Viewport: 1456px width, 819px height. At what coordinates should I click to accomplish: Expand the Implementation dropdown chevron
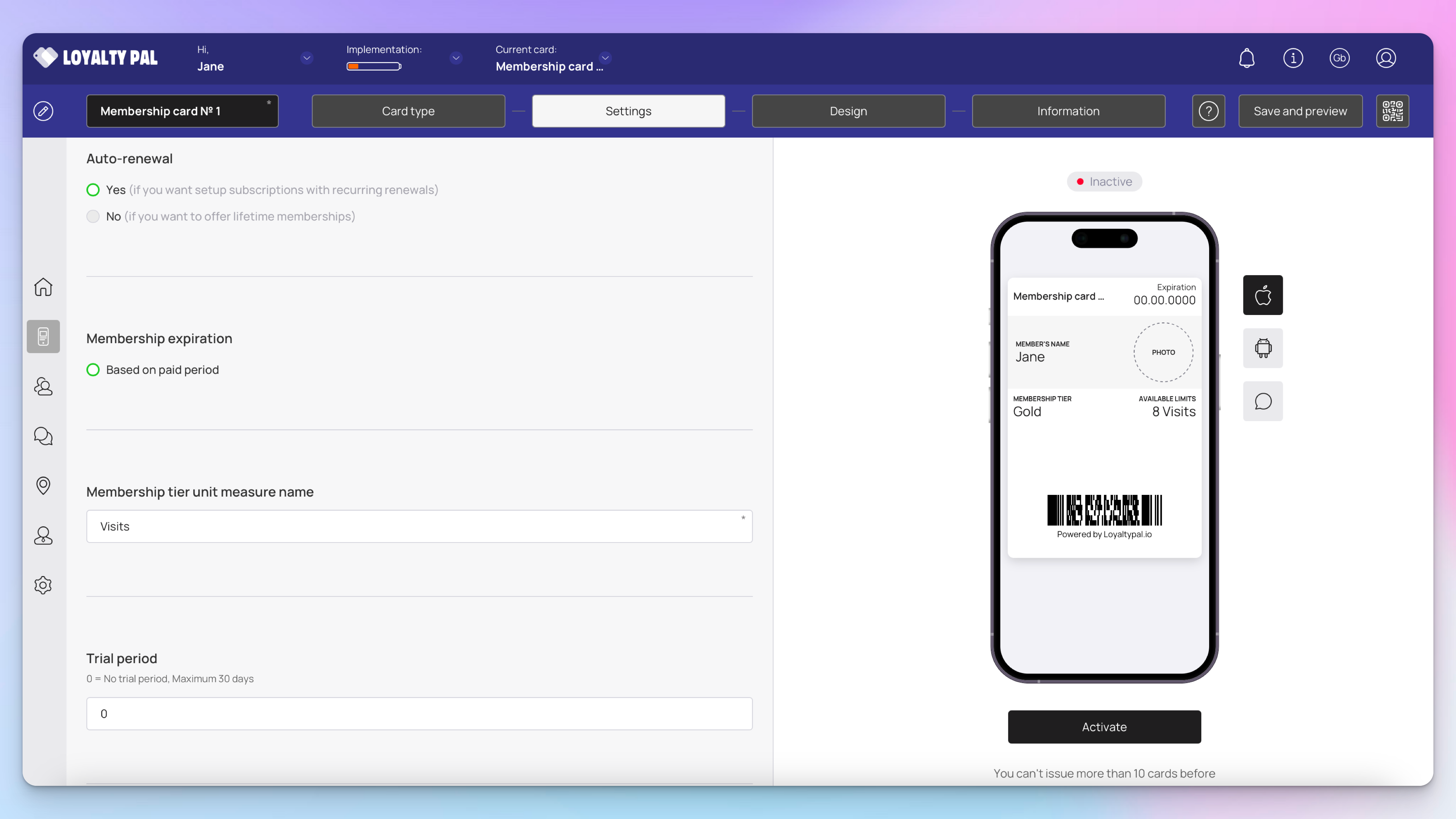tap(456, 58)
